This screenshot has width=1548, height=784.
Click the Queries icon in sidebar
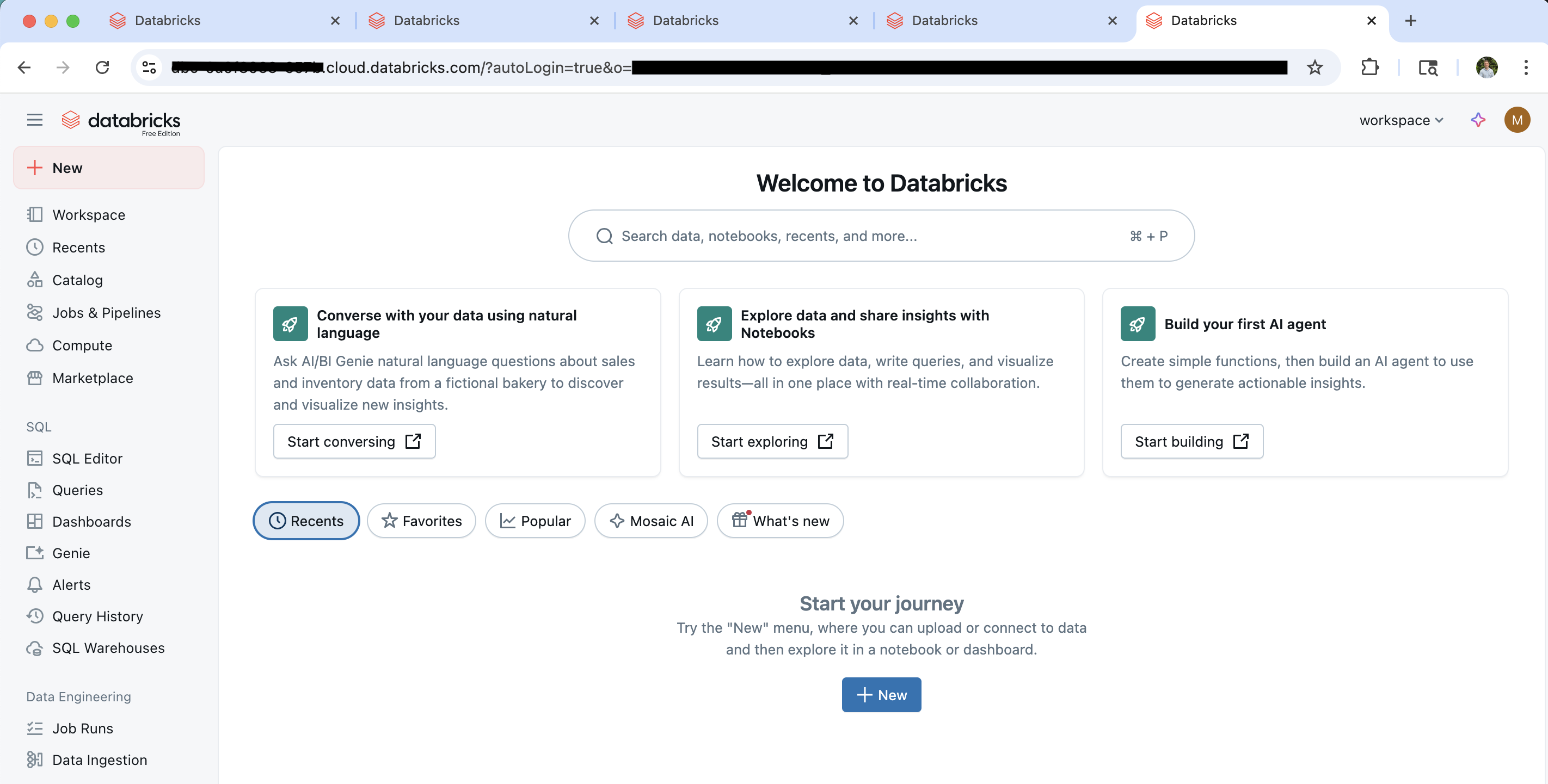coord(35,490)
